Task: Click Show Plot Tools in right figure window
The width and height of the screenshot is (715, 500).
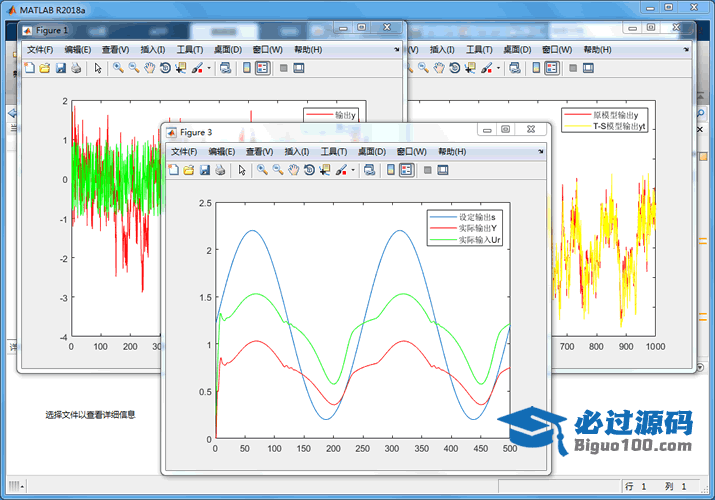Action: pos(588,68)
